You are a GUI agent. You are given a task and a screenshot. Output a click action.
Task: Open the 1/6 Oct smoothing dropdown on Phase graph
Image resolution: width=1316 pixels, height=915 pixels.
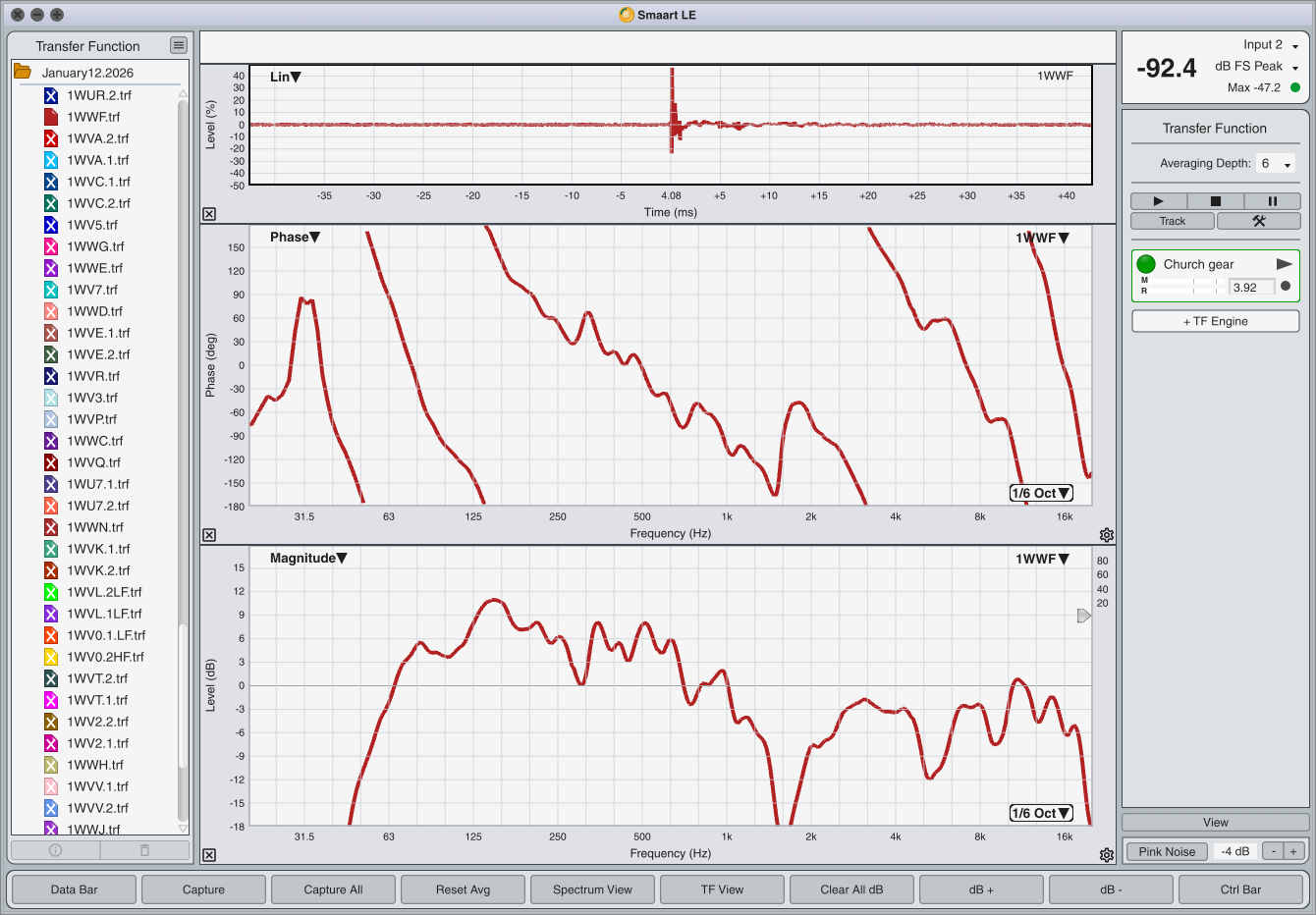1041,492
